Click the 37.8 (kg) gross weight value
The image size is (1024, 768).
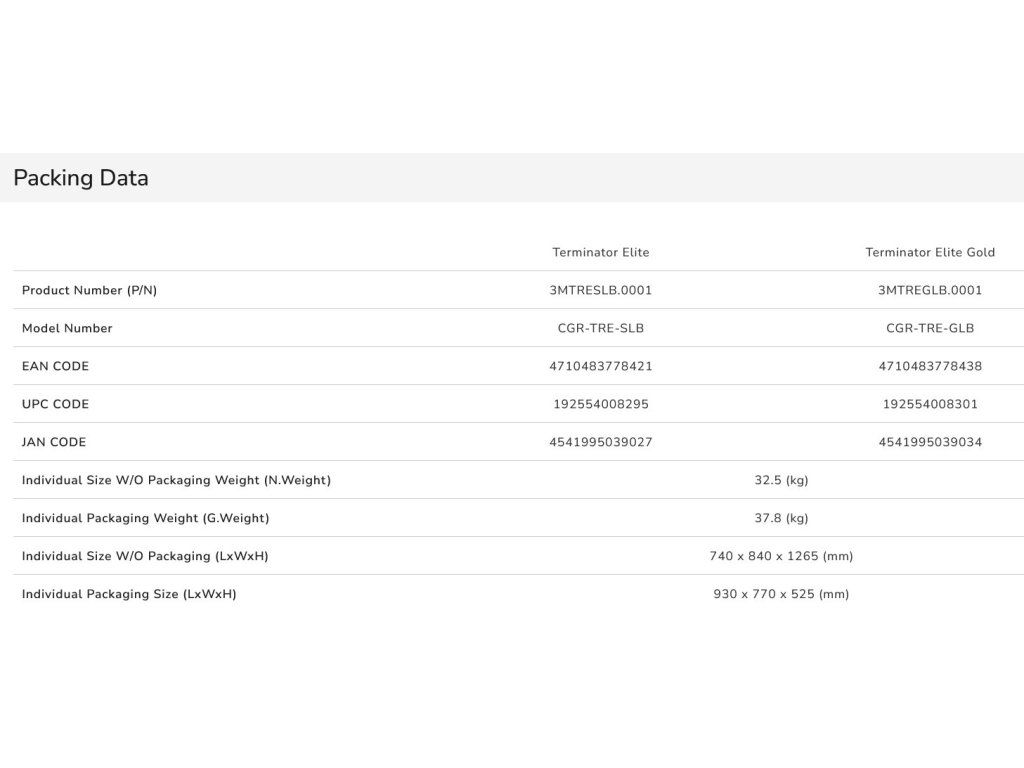tap(781, 518)
